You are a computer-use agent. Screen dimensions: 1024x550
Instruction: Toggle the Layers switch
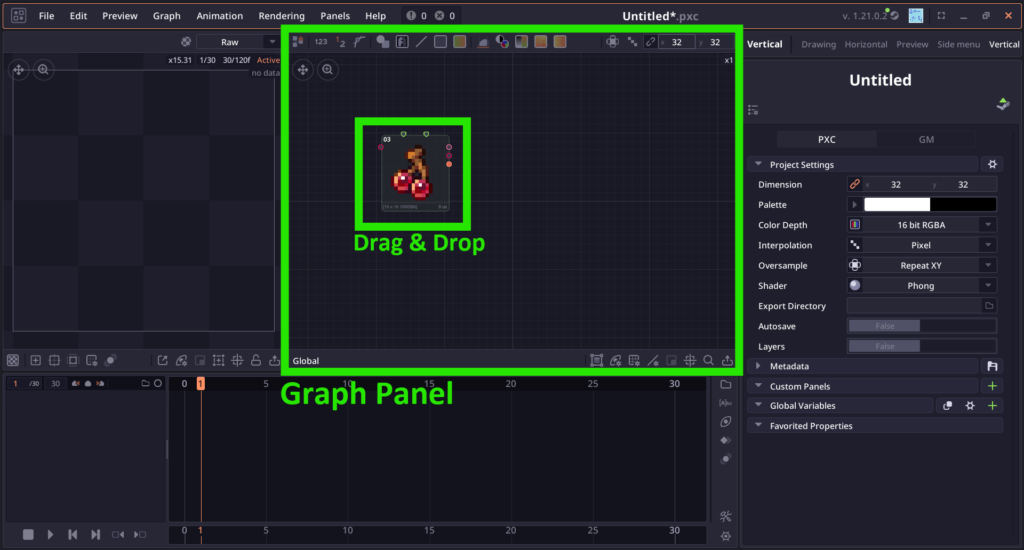[921, 346]
